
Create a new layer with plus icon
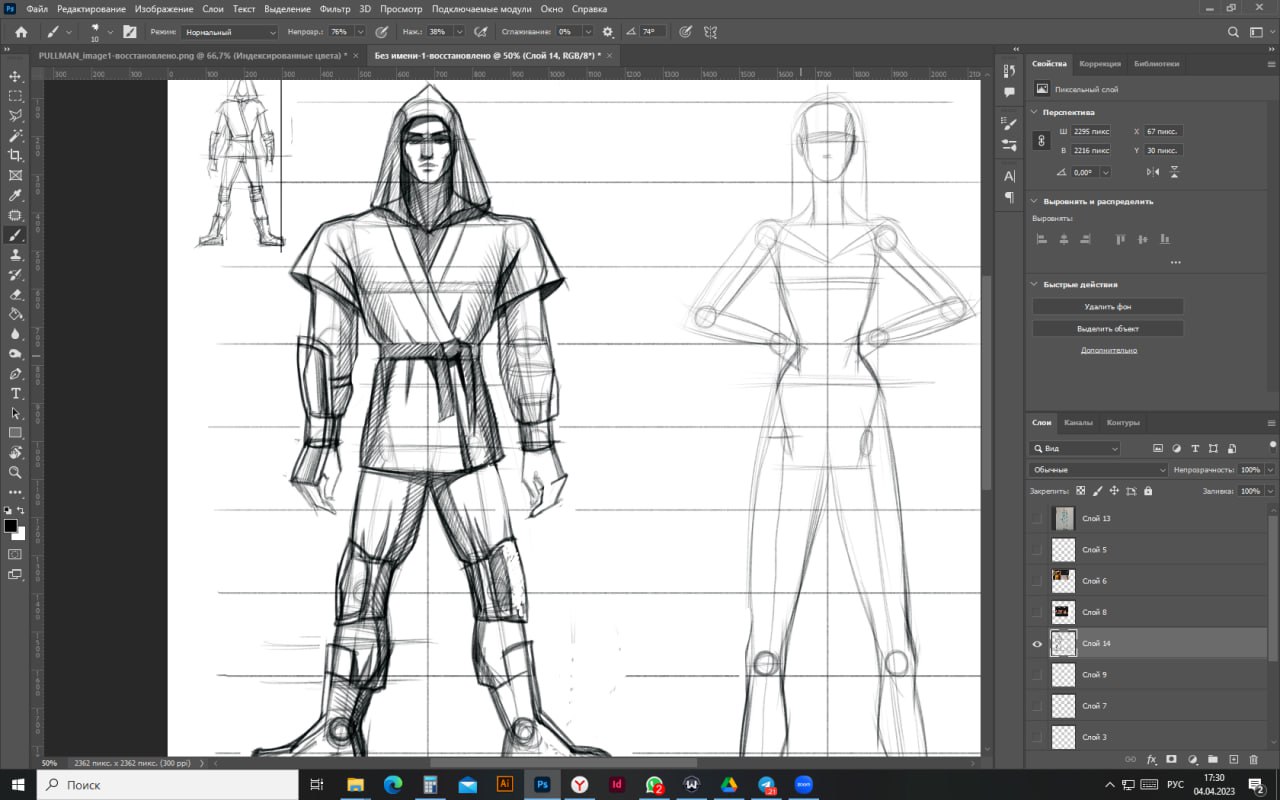click(1233, 760)
